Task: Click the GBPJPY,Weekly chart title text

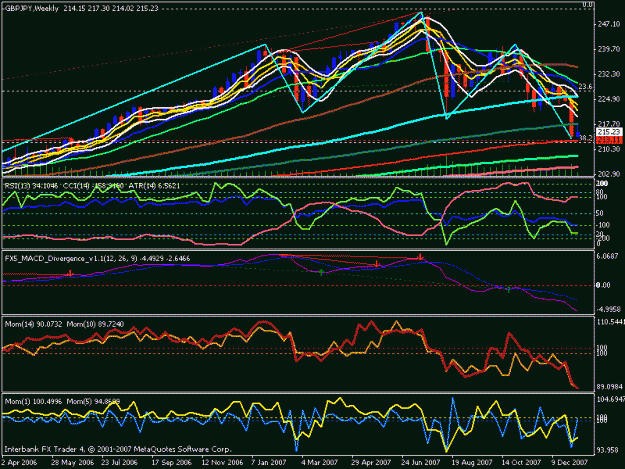Action: [31, 8]
